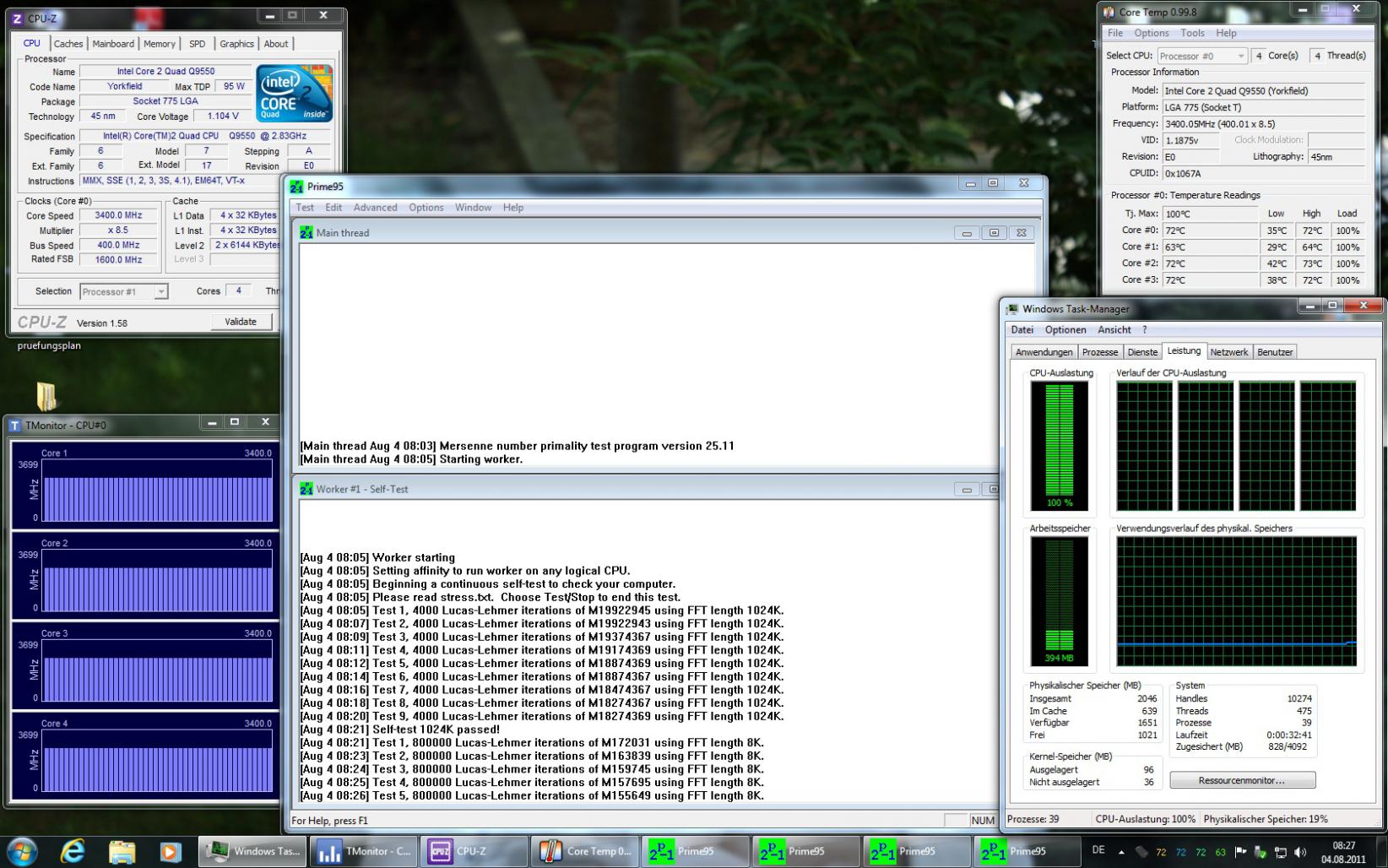Open the Window menu in Prime95
Screen dimensions: 1388x868
coord(473,208)
